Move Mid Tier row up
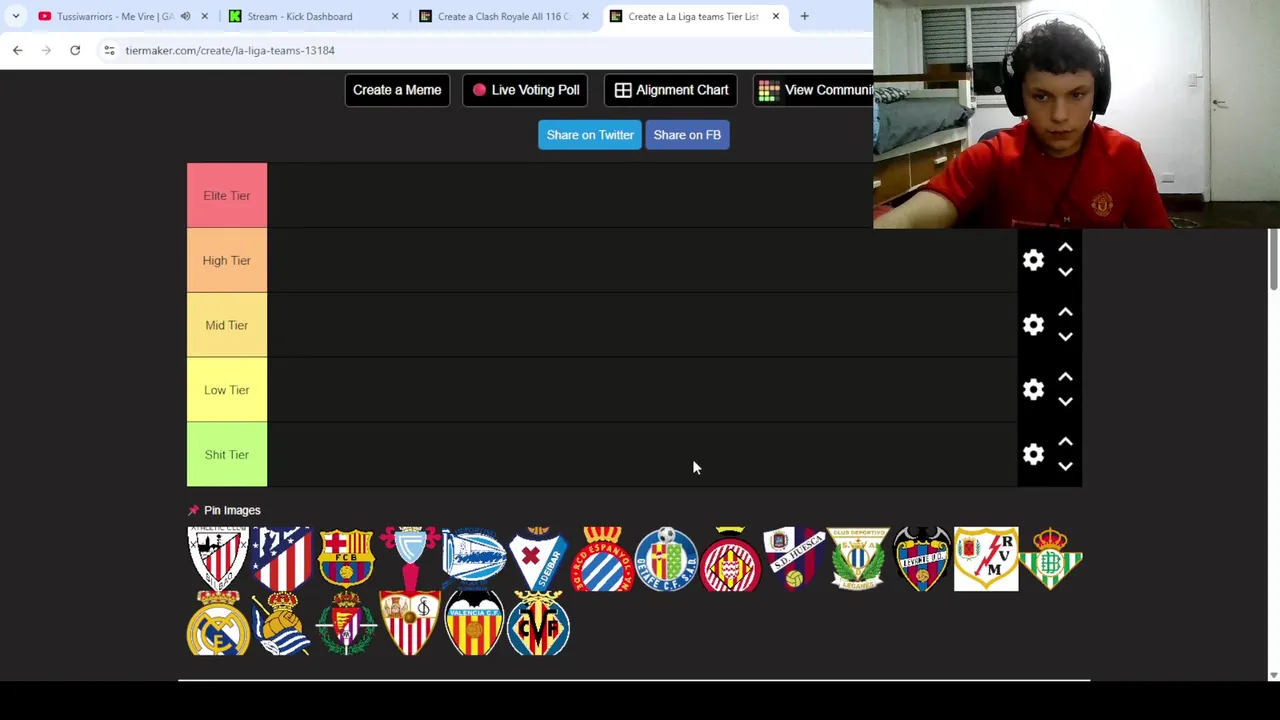1280x720 pixels. [x=1065, y=312]
